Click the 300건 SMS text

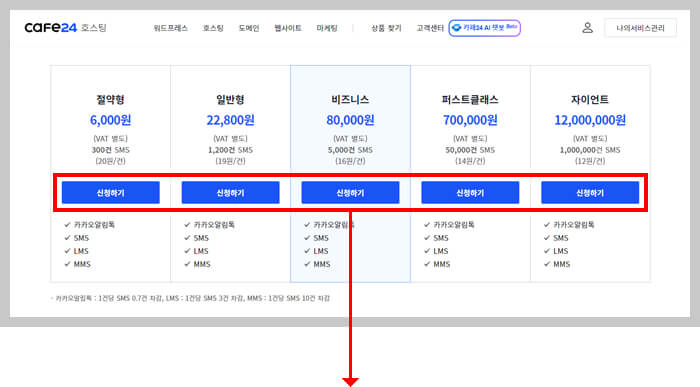click(x=111, y=150)
